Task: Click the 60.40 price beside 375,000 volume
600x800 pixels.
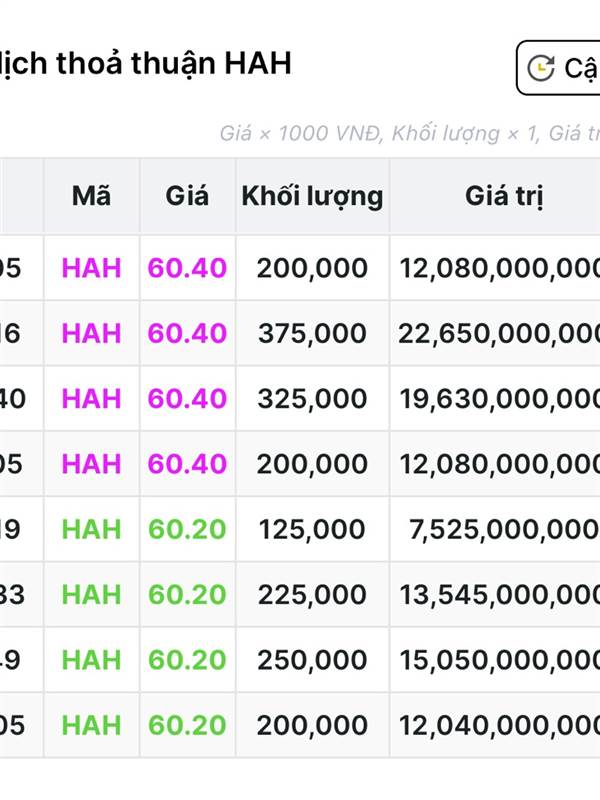Action: point(187,333)
